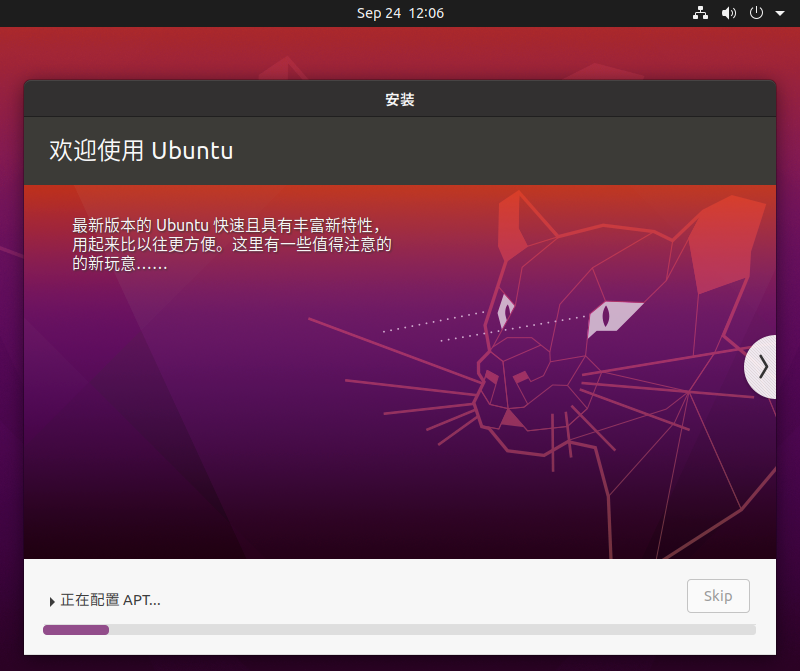Expand the system menu arrow
This screenshot has width=800, height=671.
[780, 14]
